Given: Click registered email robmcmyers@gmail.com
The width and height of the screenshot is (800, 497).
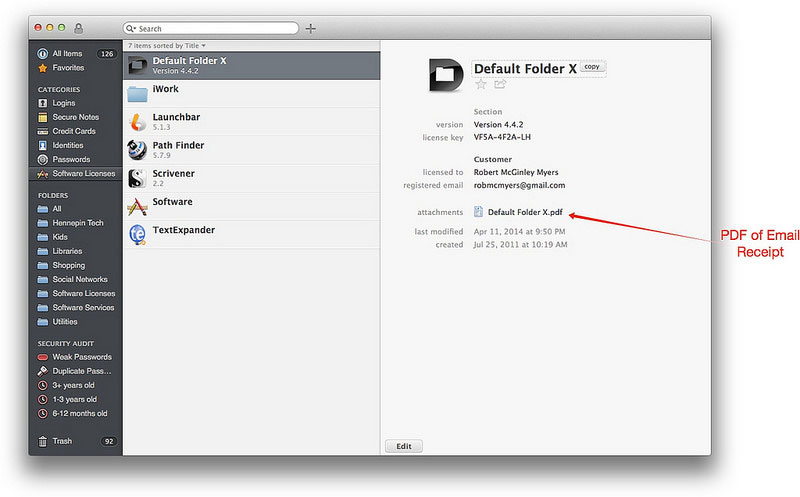Looking at the screenshot, I should pos(519,185).
